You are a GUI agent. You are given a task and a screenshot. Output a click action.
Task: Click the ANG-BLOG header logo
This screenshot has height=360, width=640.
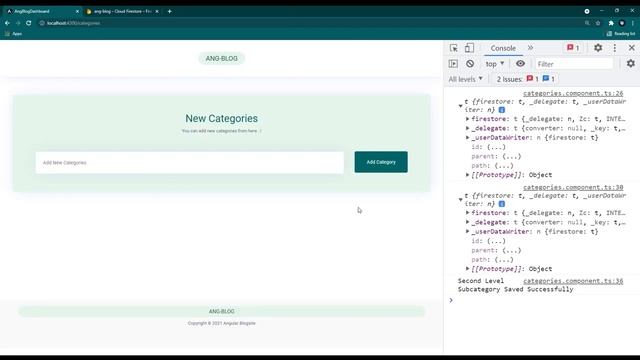[x=222, y=58]
